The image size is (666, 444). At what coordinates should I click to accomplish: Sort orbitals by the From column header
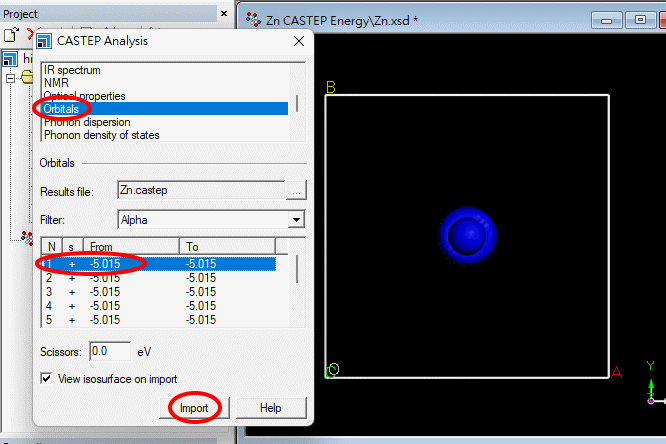tap(130, 246)
